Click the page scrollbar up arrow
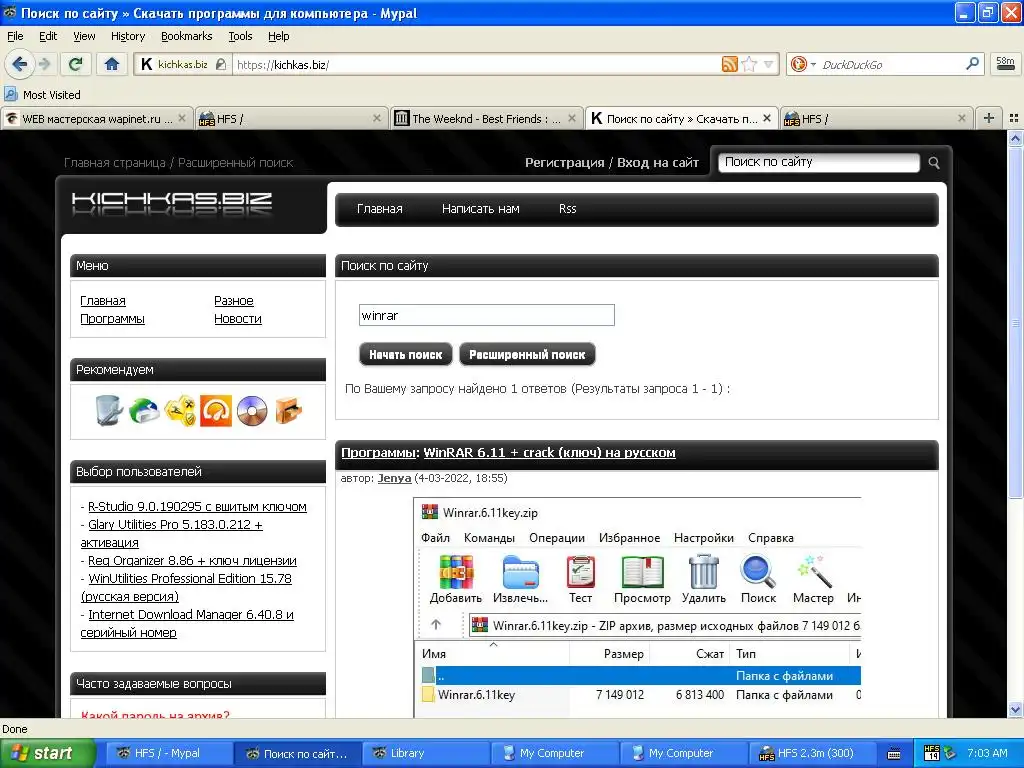This screenshot has width=1024, height=768. coord(1016,138)
